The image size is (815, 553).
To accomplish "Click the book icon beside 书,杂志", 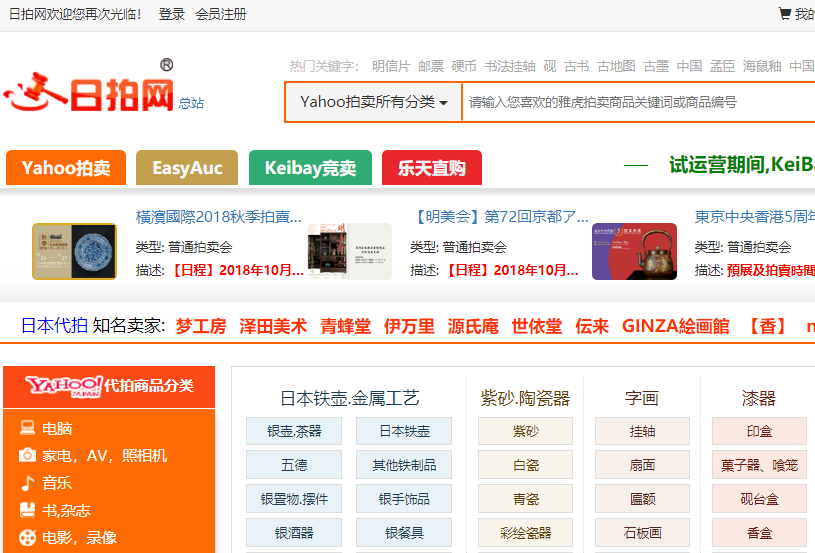I will (28, 510).
